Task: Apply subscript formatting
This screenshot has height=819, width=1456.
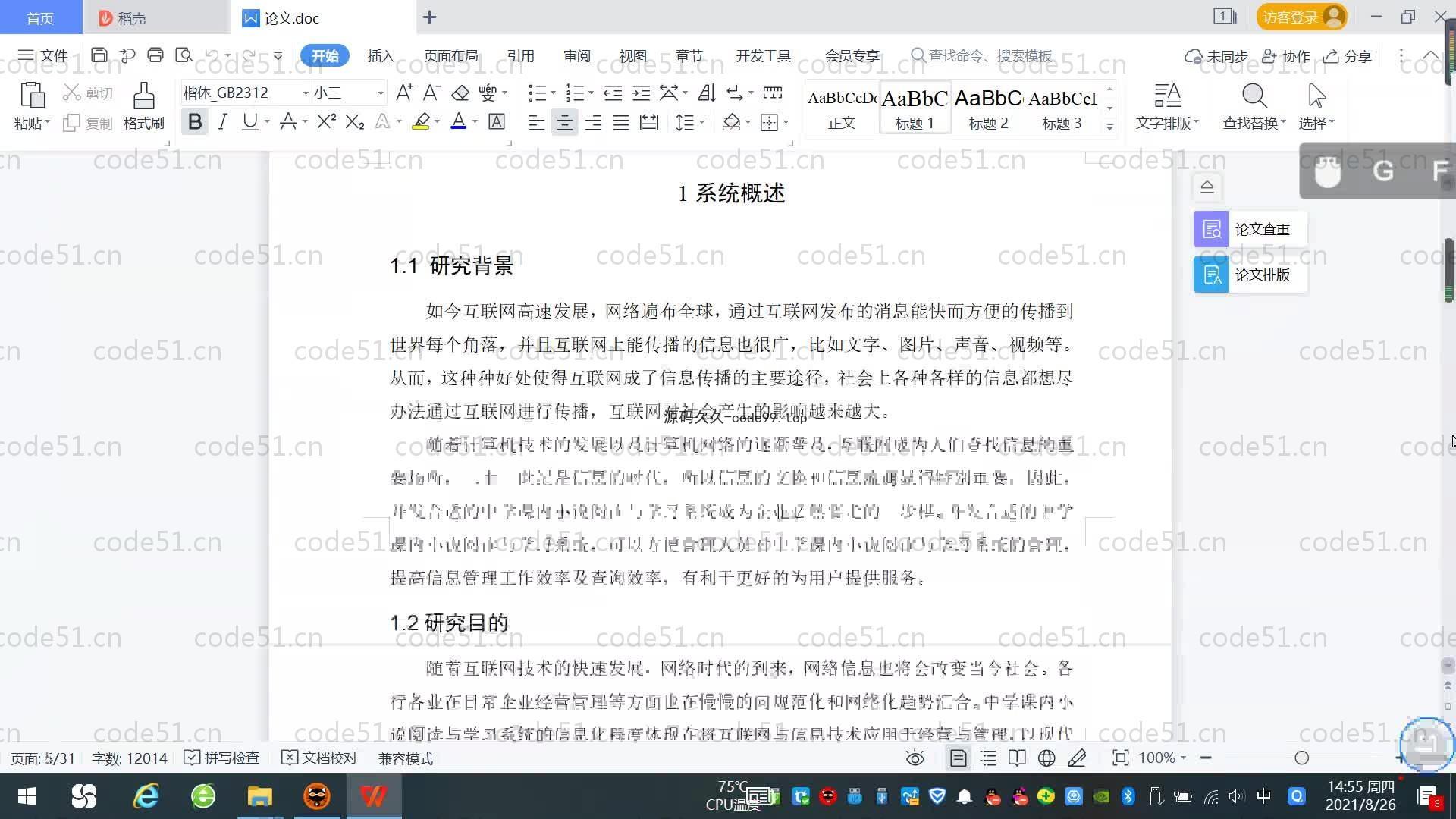Action: point(355,122)
